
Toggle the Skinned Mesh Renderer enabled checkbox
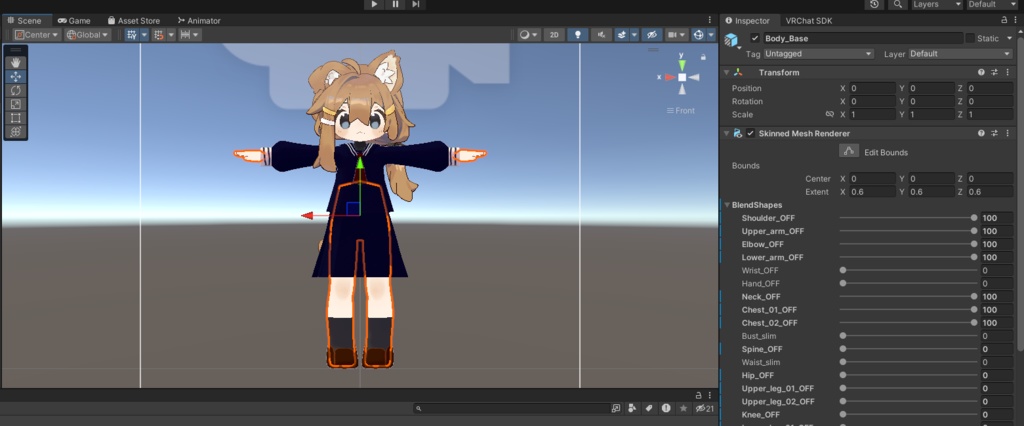tap(751, 133)
